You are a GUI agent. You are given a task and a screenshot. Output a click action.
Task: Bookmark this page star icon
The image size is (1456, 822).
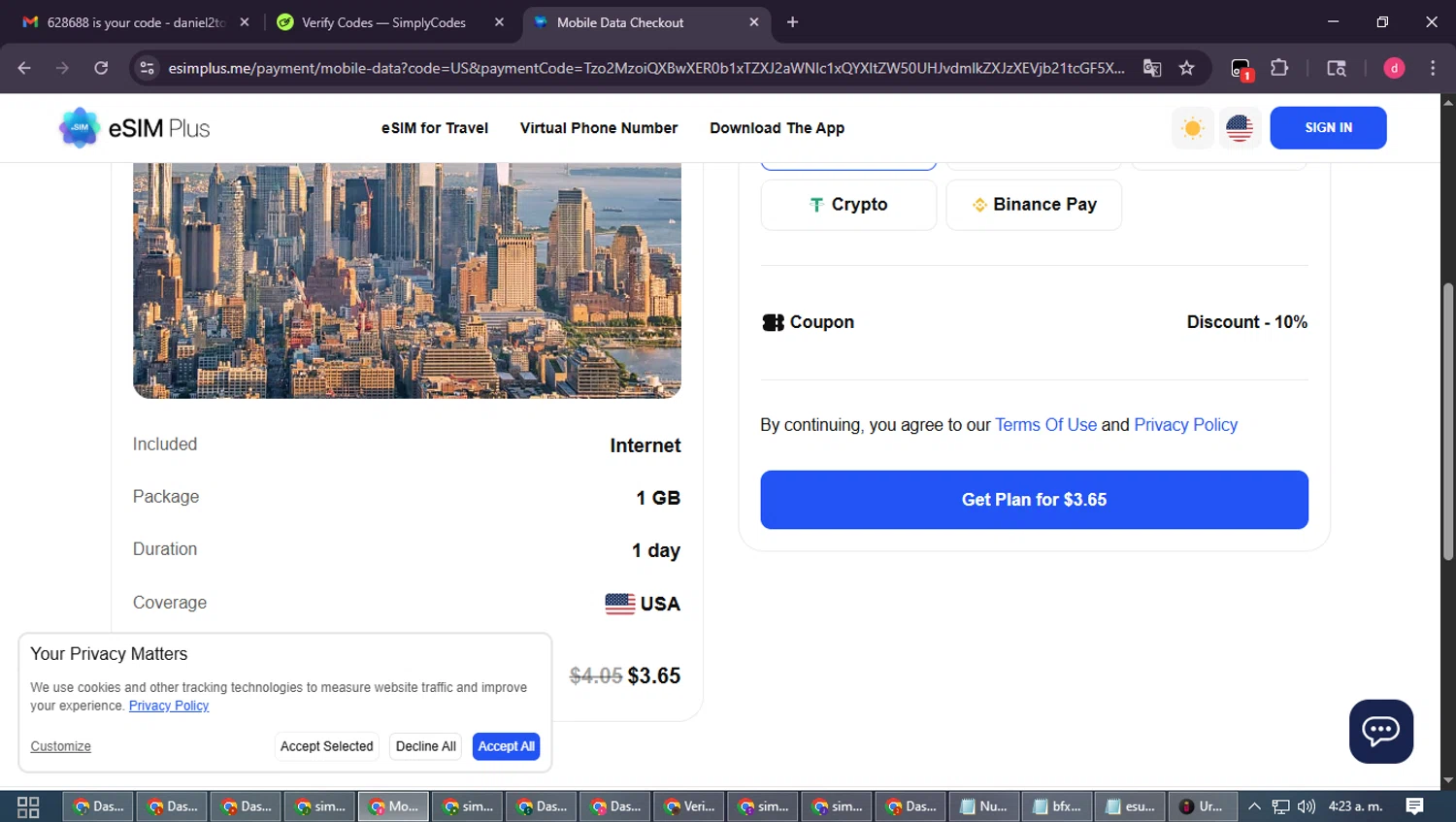(1186, 68)
